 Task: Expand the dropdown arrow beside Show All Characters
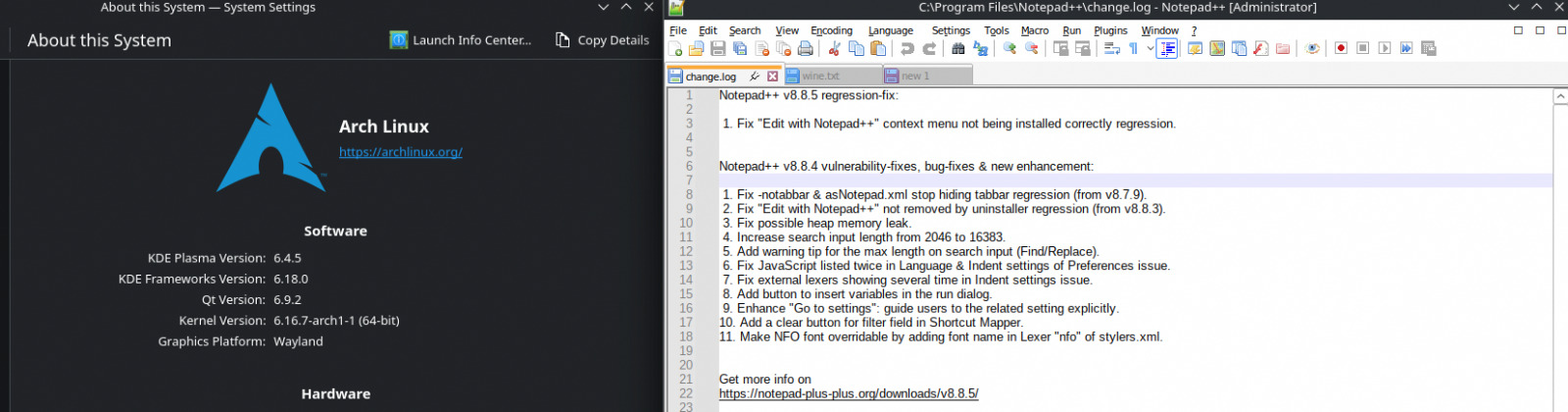point(1150,48)
